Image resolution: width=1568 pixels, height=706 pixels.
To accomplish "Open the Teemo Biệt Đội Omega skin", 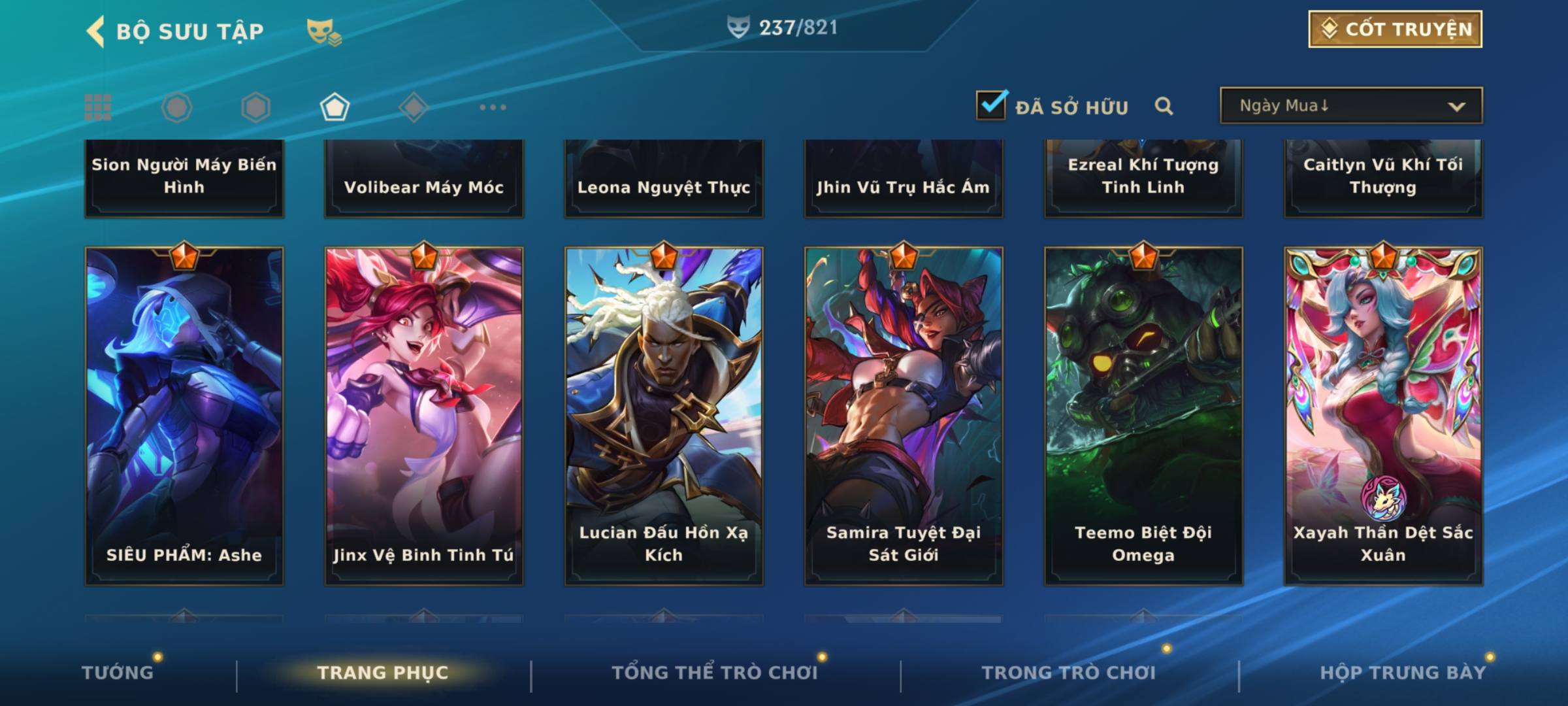I will point(1143,416).
